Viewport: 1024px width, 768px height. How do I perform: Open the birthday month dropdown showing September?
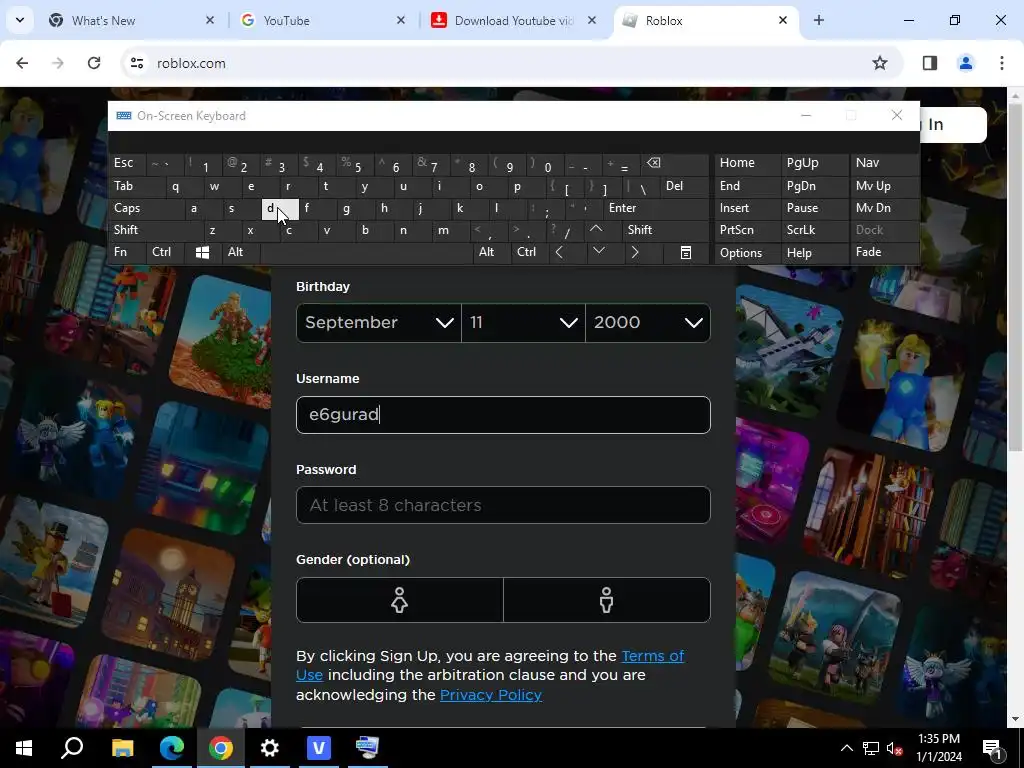coord(379,323)
